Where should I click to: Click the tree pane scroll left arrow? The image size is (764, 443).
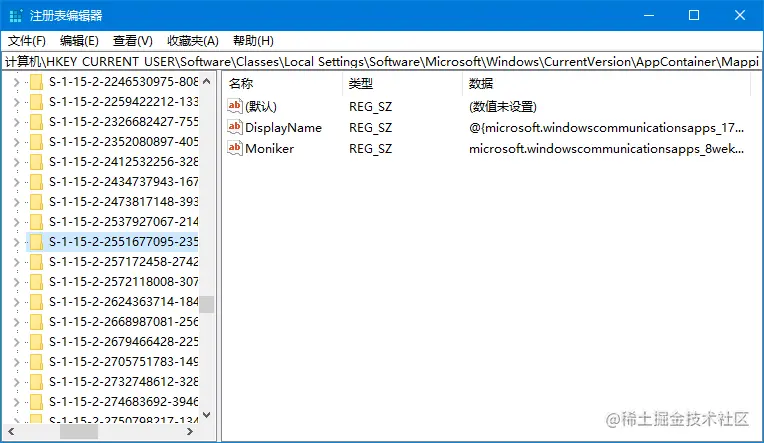(11, 431)
